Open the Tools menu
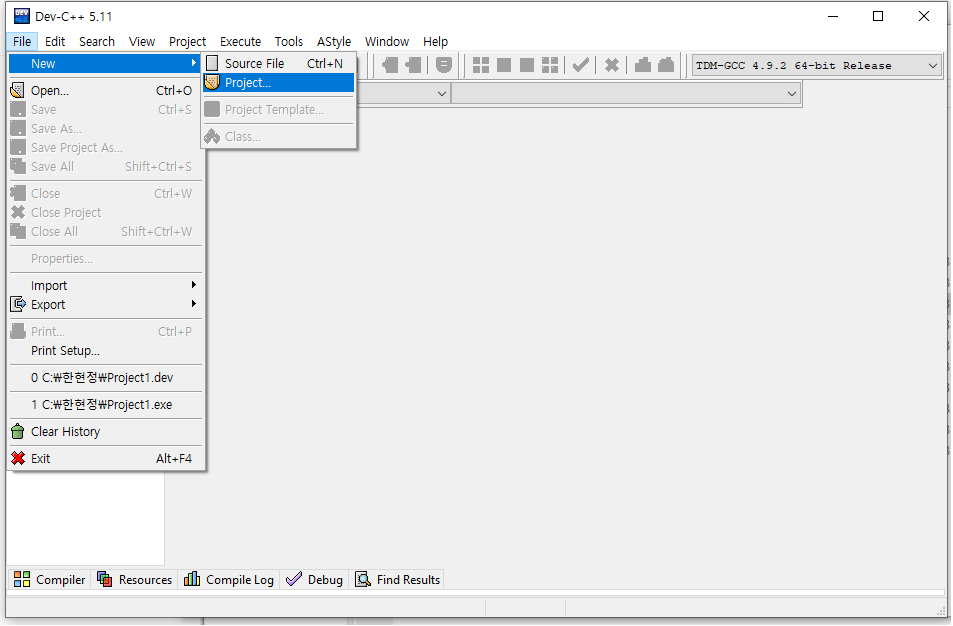Viewport: 953px width, 626px height. point(289,41)
